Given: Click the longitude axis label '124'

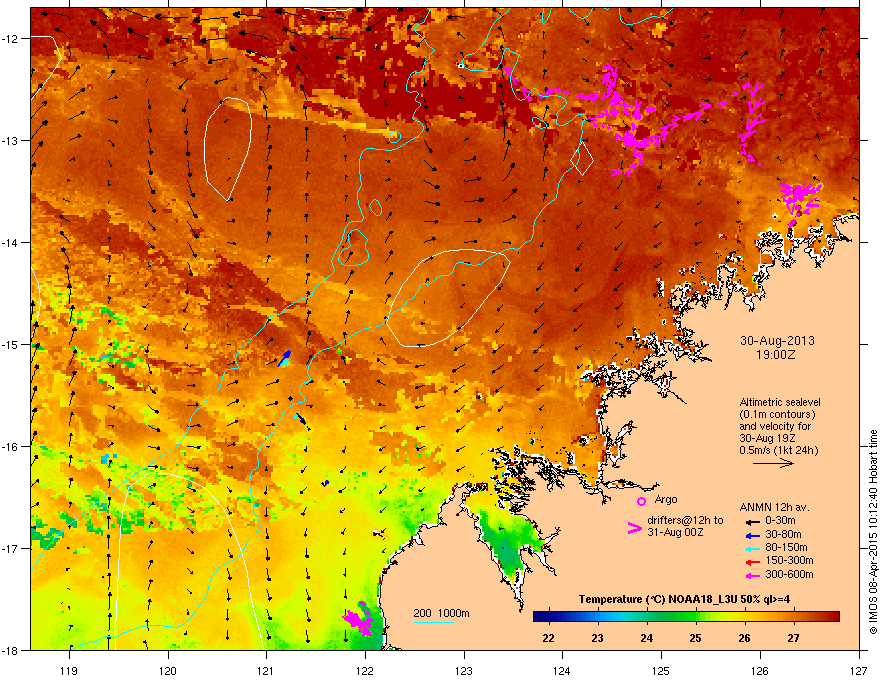Looking at the screenshot, I should 562,671.
